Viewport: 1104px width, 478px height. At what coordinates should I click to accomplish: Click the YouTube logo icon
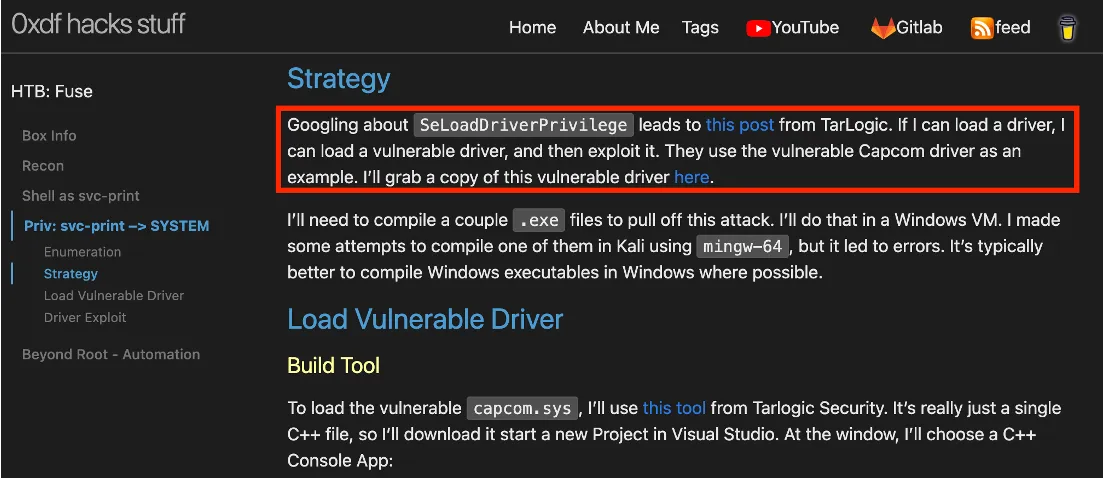757,28
